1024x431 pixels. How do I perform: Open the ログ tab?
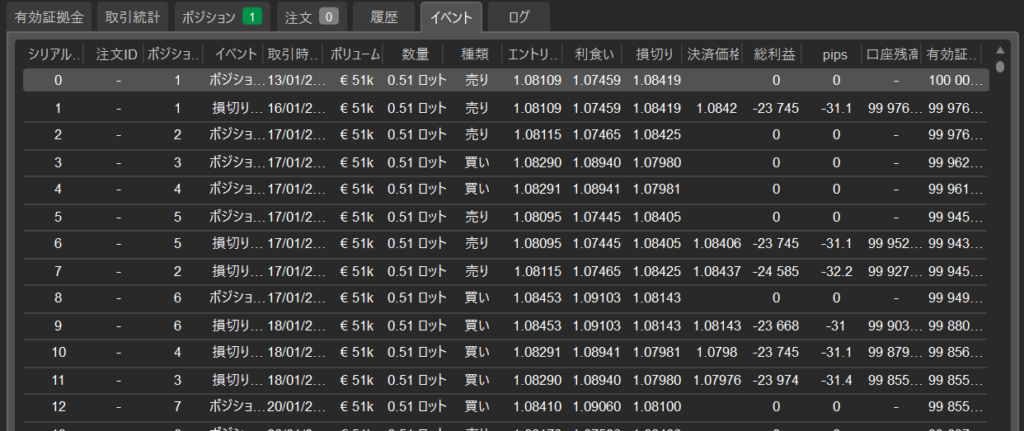[520, 17]
